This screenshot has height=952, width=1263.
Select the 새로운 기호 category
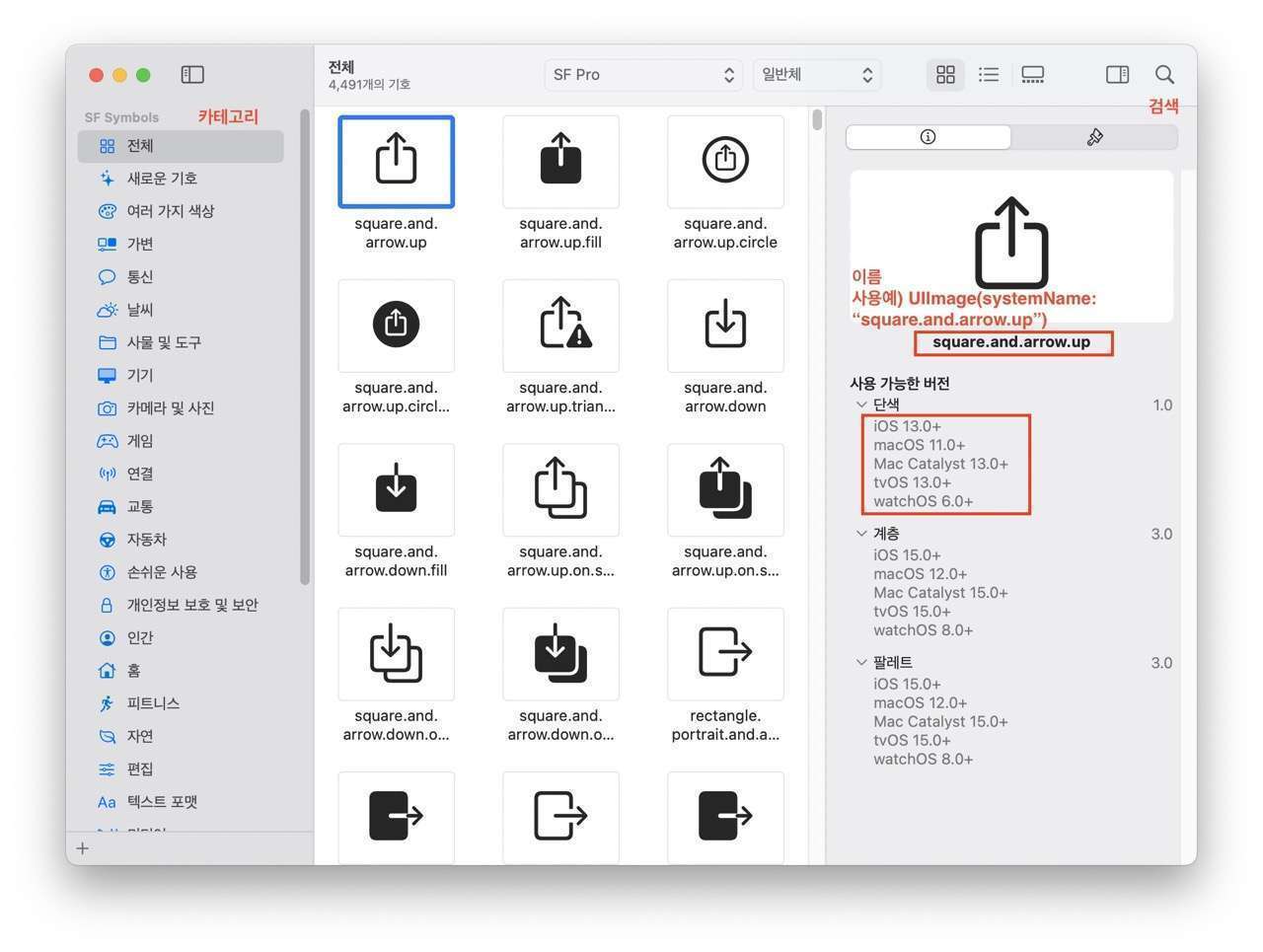(x=162, y=179)
